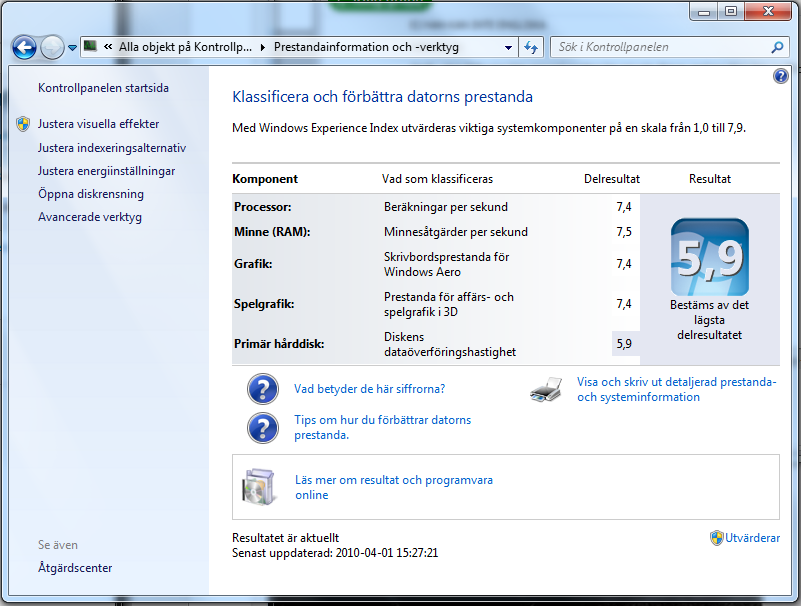The height and width of the screenshot is (606, 801).
Task: Open 'Öppna diskrensning'
Action: tap(91, 194)
